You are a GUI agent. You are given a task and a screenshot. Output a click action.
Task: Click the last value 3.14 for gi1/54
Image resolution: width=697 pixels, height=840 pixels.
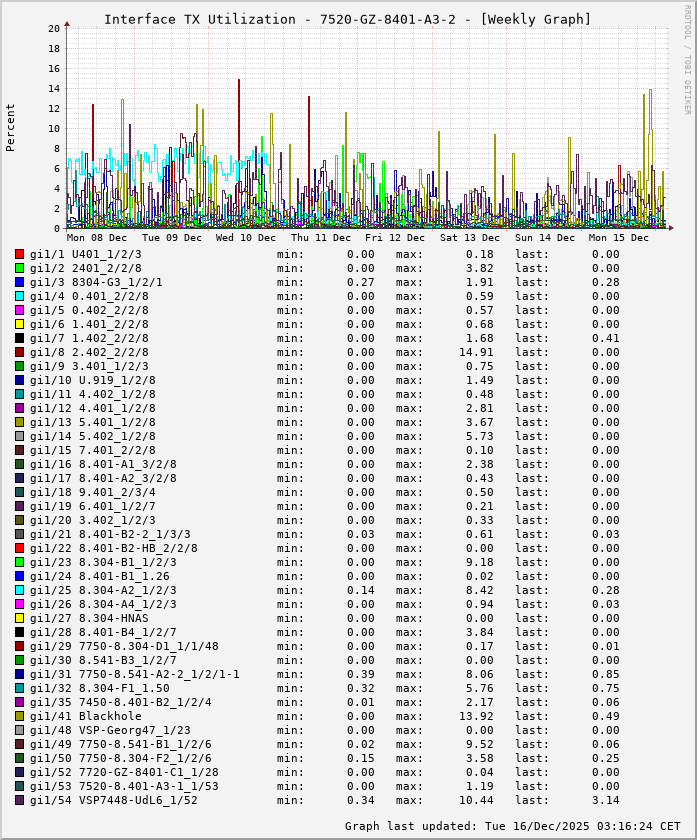click(x=605, y=800)
